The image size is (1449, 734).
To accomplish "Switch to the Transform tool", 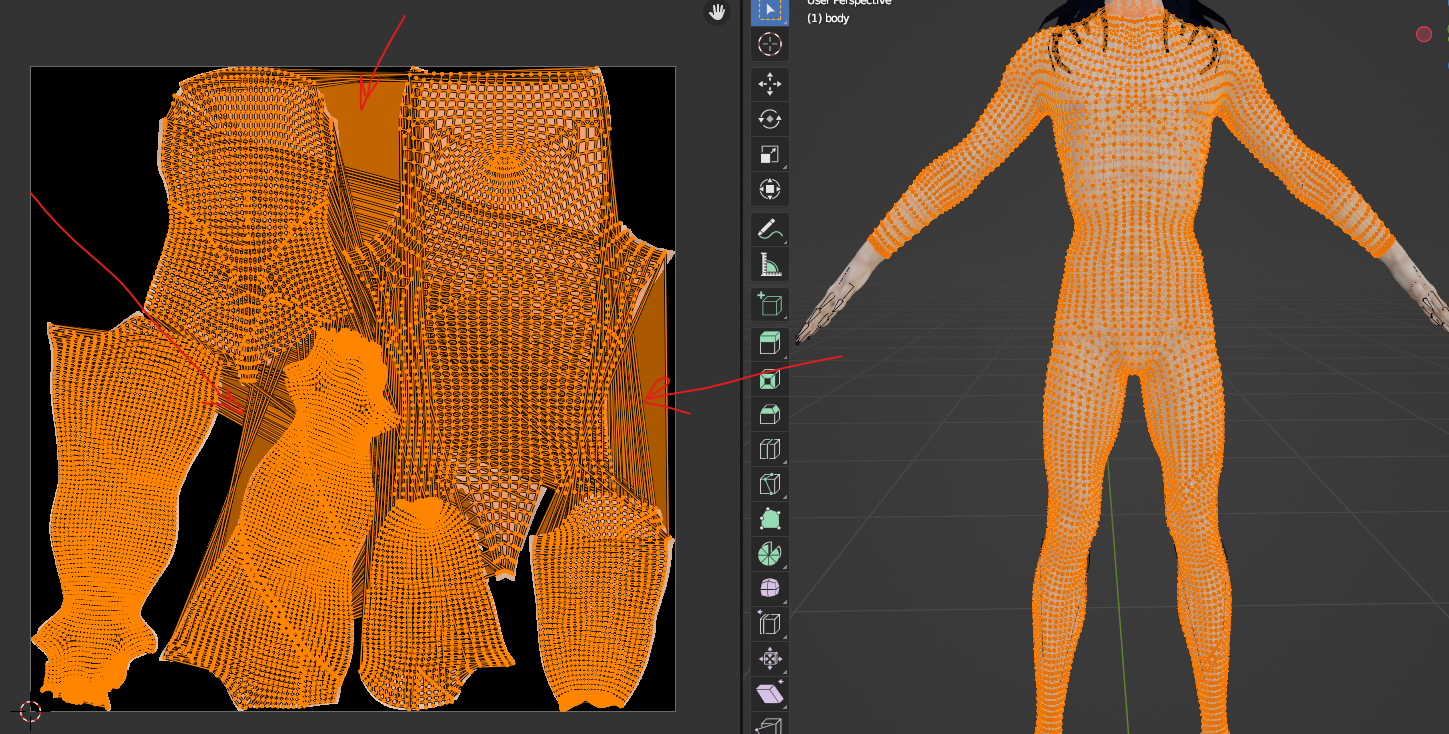I will pyautogui.click(x=769, y=188).
